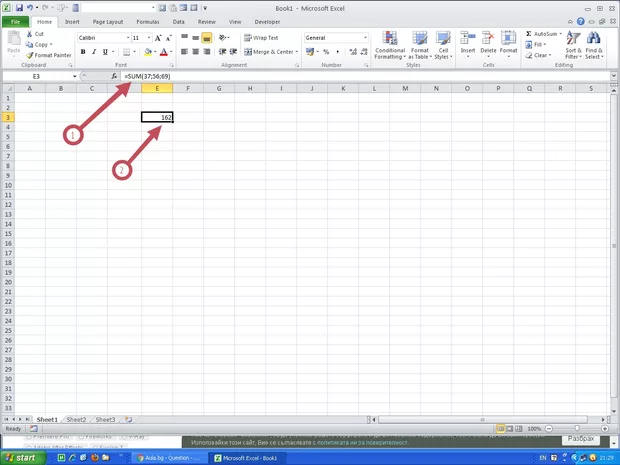Switch to Page Layout view icon in status bar
The width and height of the screenshot is (620, 465).
(x=510, y=429)
